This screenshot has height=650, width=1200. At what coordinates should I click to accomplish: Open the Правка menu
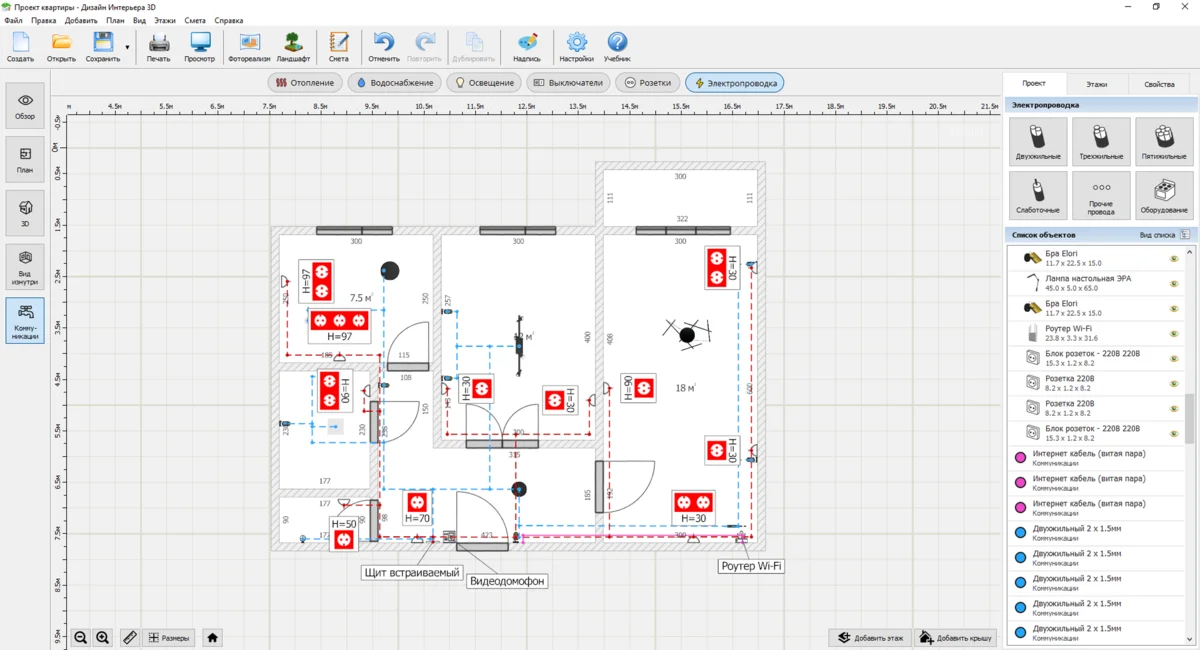click(x=44, y=20)
